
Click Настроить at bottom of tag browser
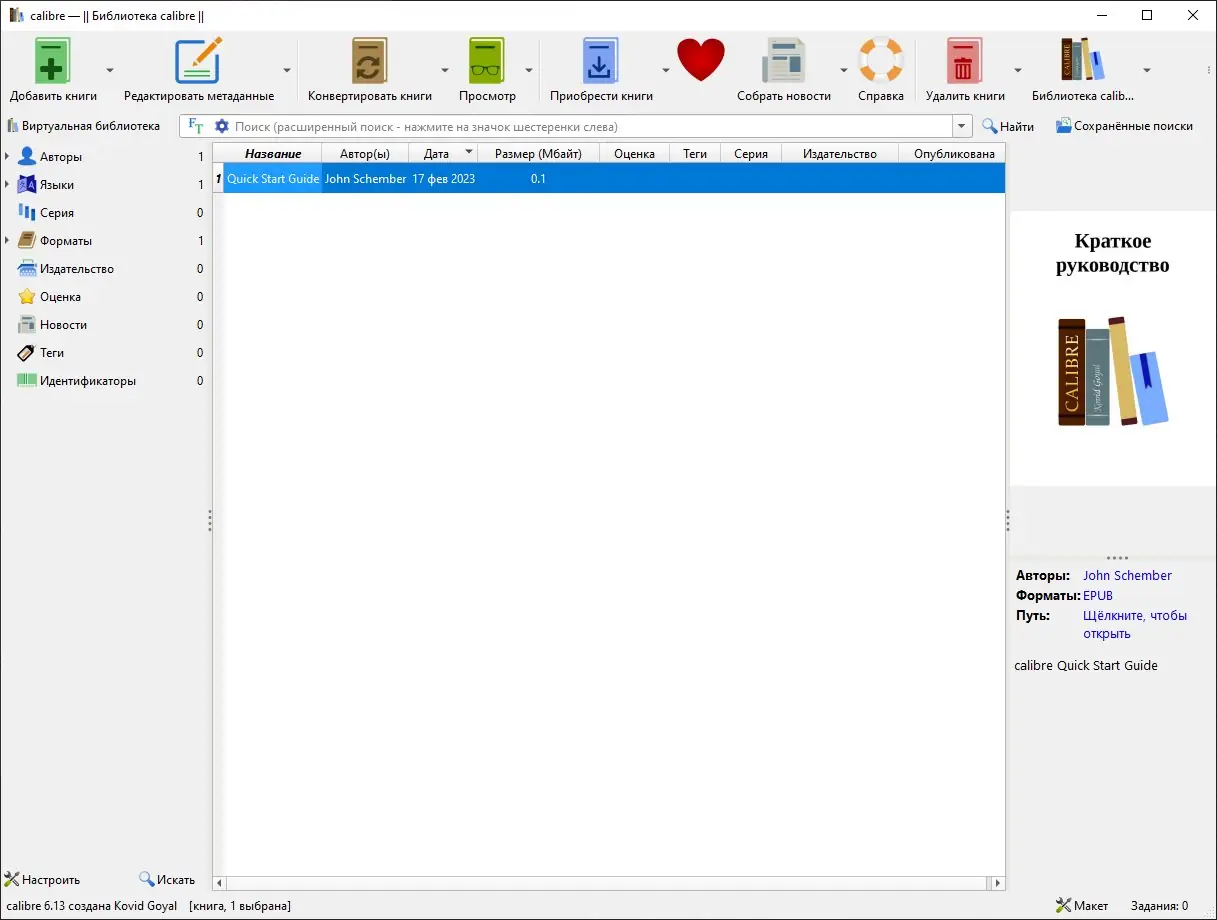[43, 880]
